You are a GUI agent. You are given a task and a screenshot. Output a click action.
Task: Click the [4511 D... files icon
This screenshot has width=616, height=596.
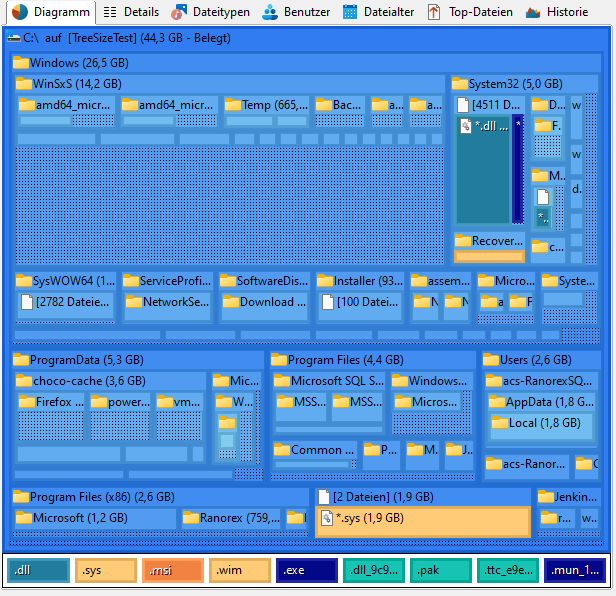pos(463,105)
